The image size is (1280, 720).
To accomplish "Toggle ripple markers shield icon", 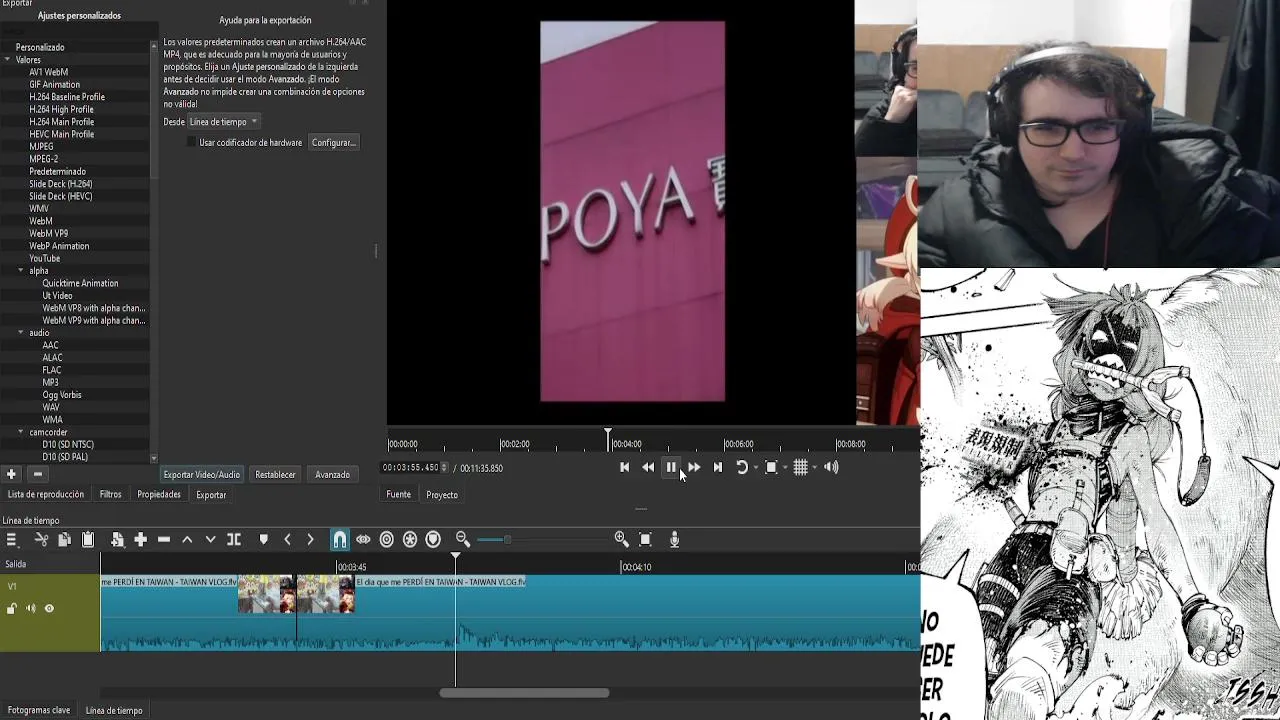I will click(433, 540).
